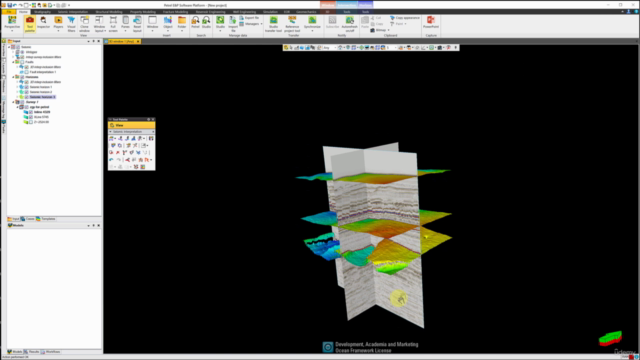This screenshot has width=640, height=360.
Task: Click the axis orientation gizmo
Action: 610,338
